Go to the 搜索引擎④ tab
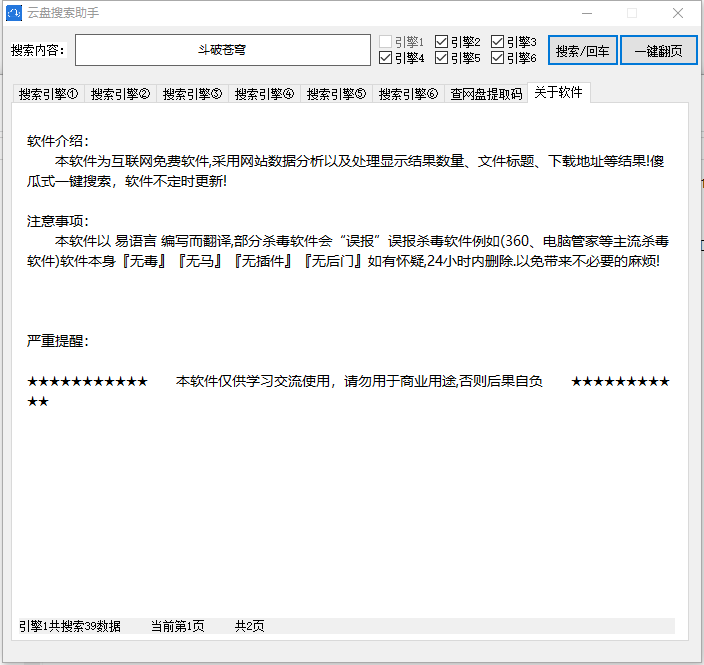 point(264,94)
